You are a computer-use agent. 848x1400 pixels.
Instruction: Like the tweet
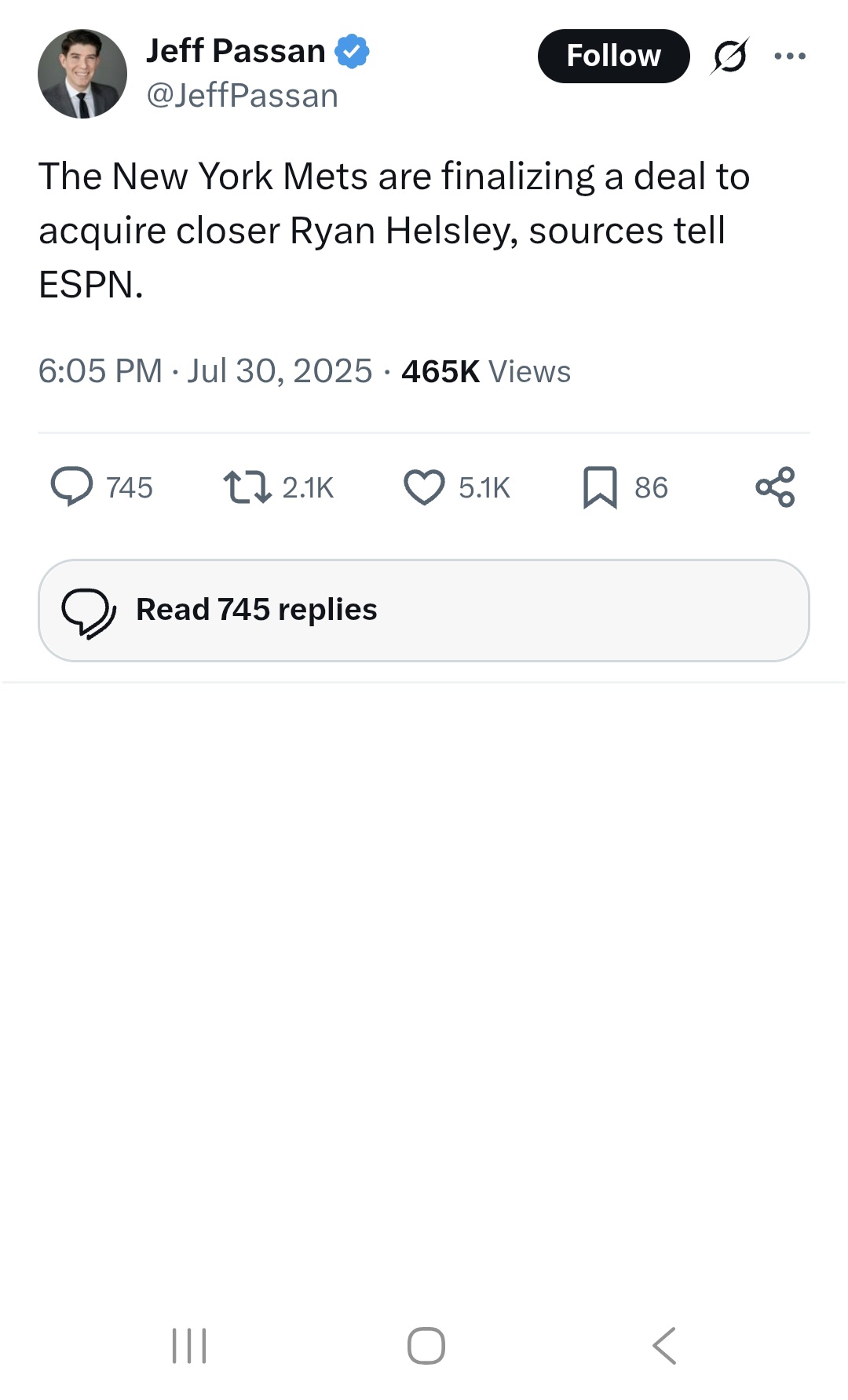tap(424, 487)
